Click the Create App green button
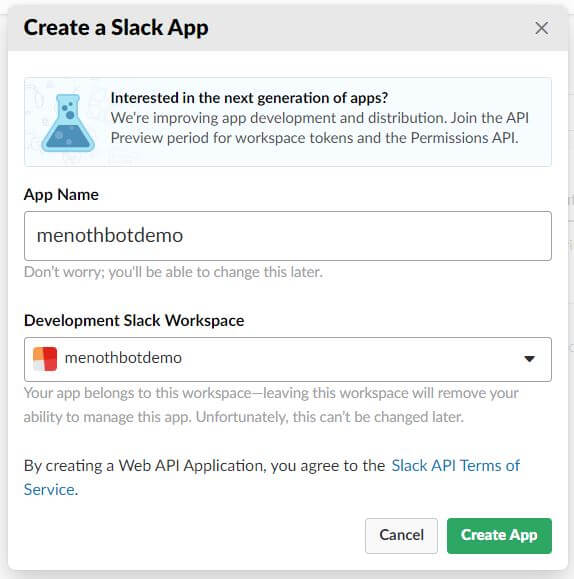This screenshot has height=579, width=574. (499, 535)
